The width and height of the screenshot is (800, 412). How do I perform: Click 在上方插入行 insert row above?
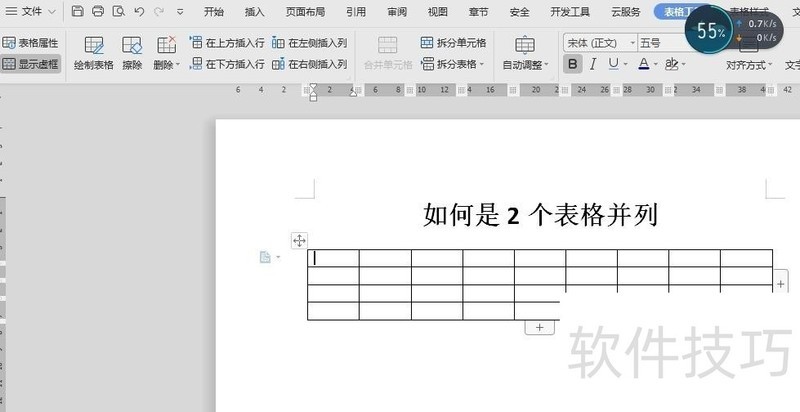point(227,43)
